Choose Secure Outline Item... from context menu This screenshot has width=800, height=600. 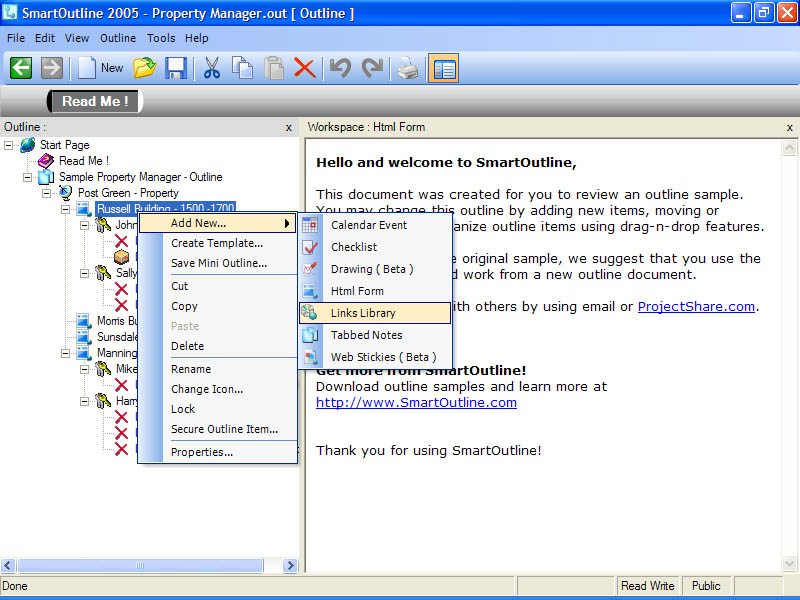pos(217,429)
